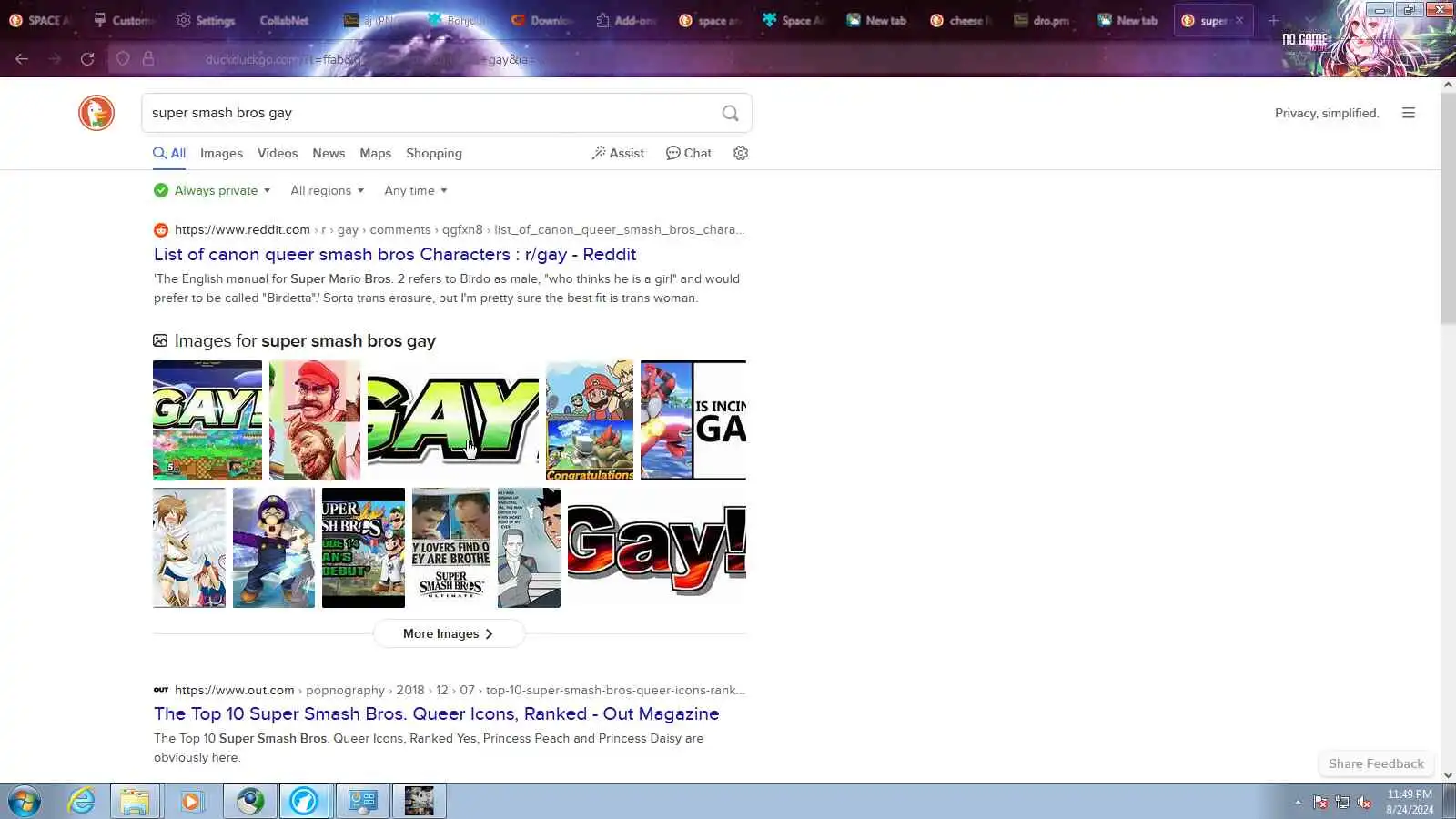Reload the page with the refresh icon
The height and width of the screenshot is (819, 1456).
point(87,59)
